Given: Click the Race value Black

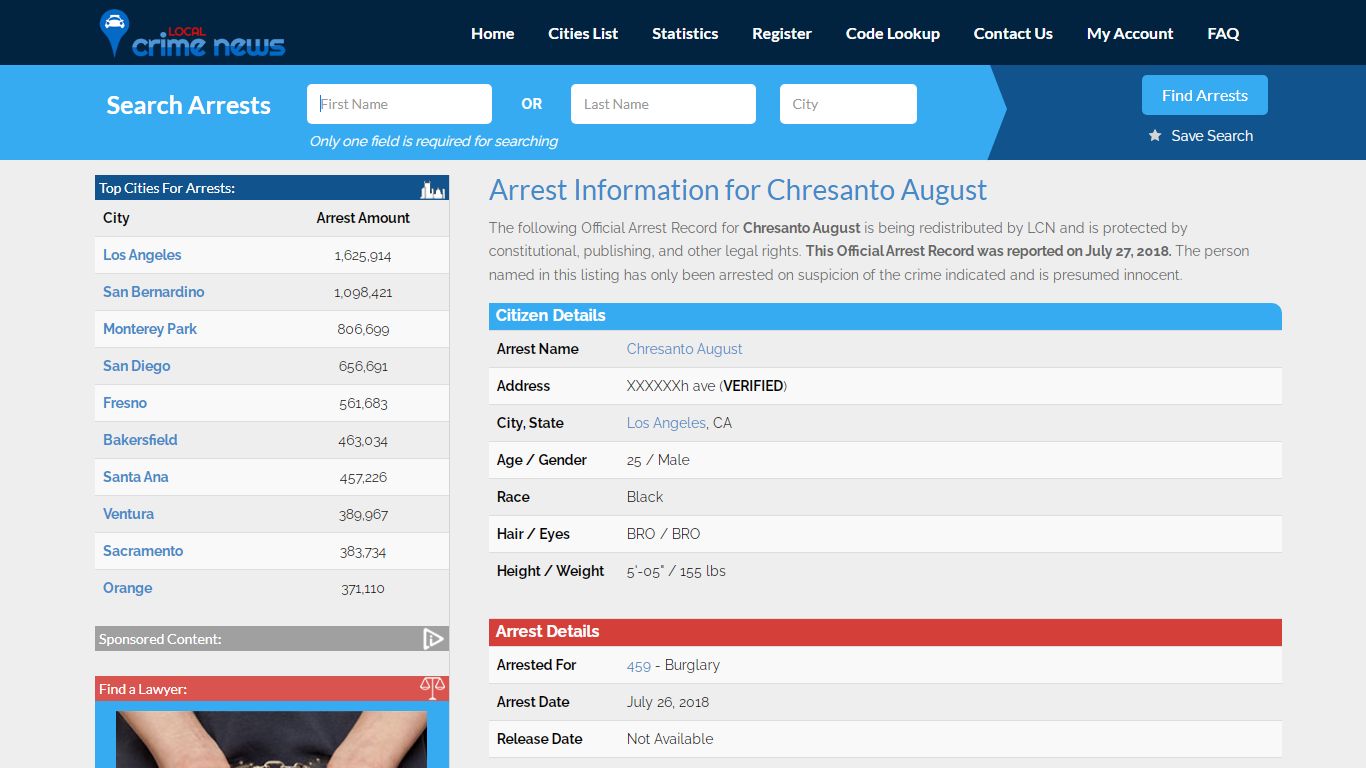Looking at the screenshot, I should click(645, 497).
